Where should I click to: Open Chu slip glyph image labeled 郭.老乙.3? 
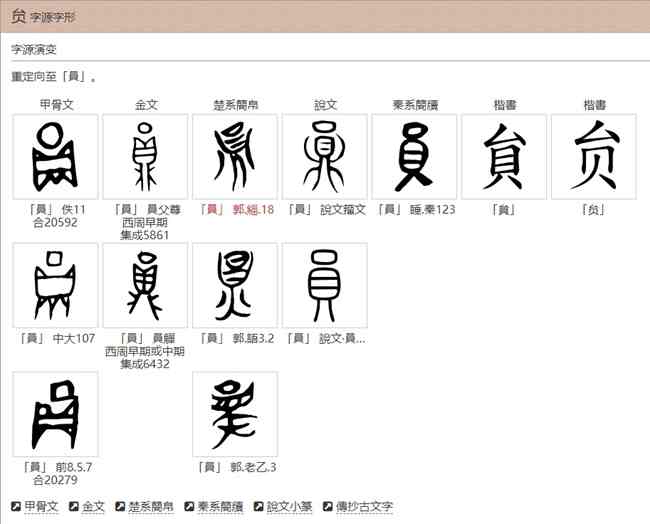click(x=235, y=414)
